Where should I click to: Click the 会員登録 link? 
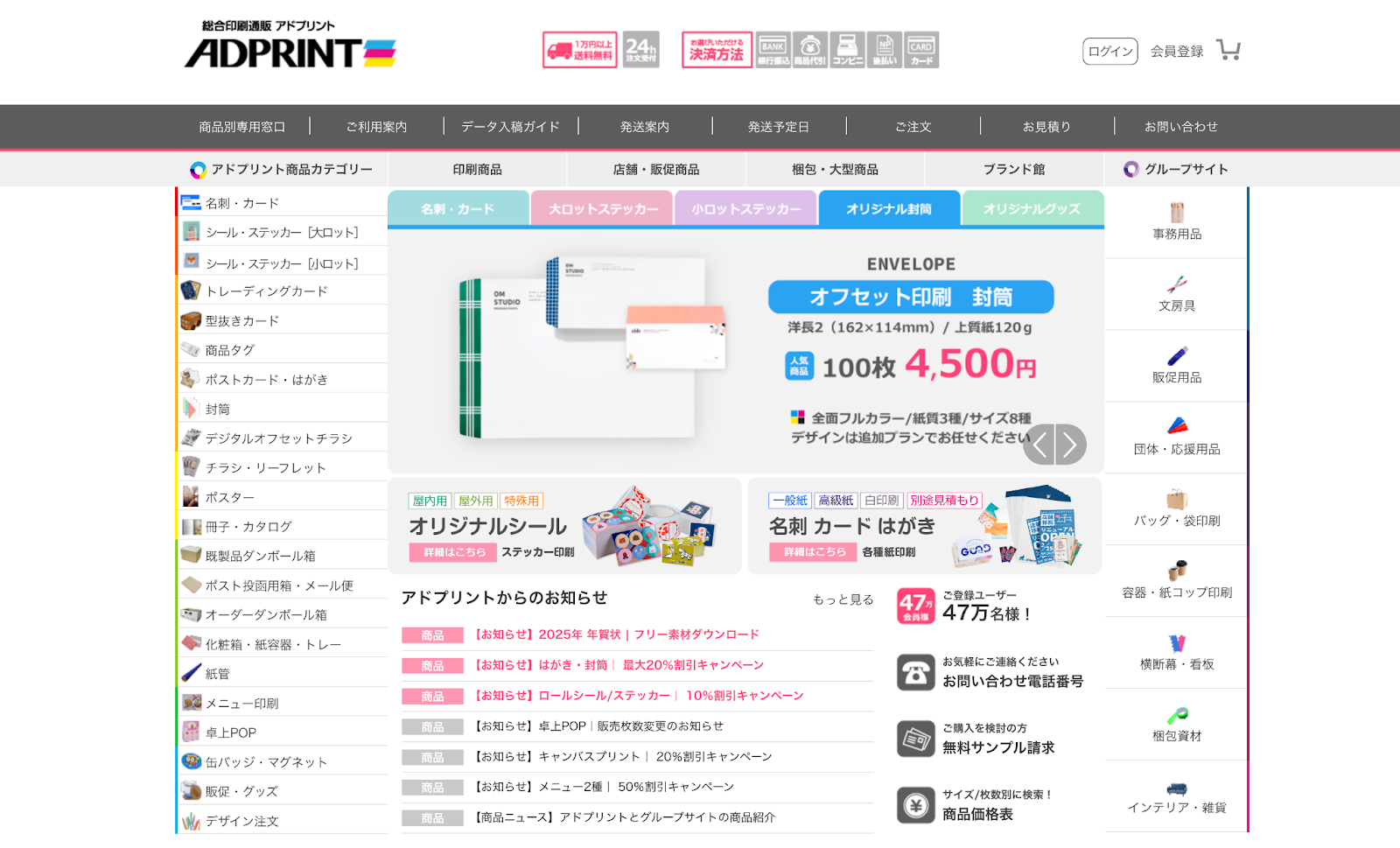(1177, 52)
